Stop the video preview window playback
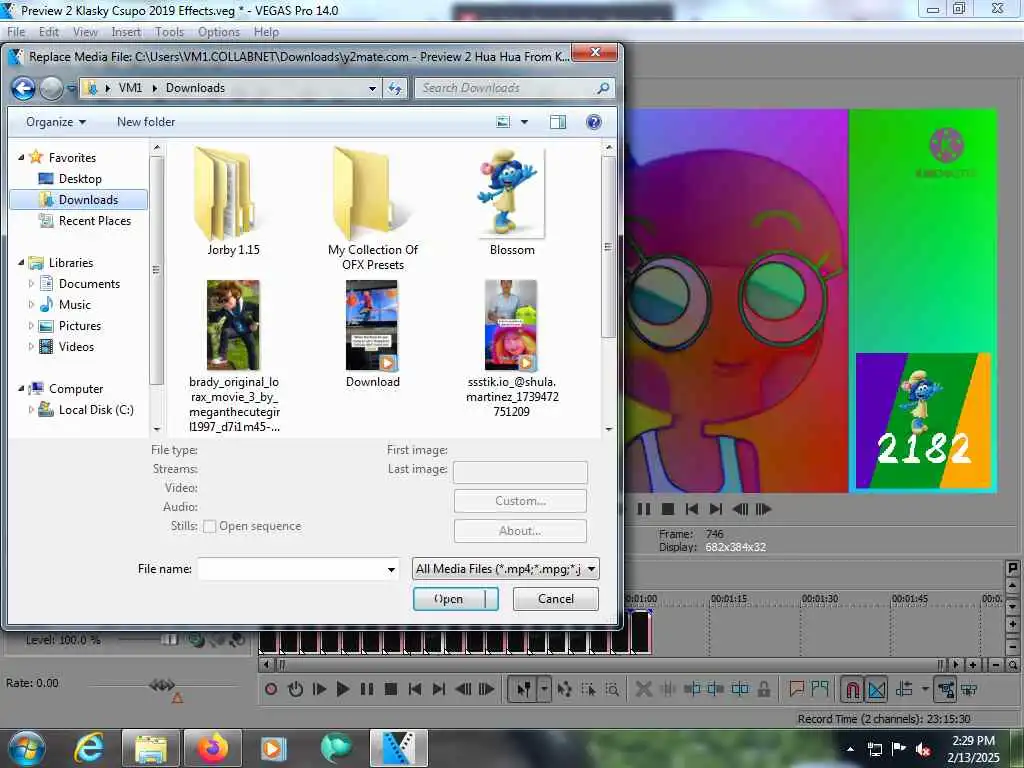The width and height of the screenshot is (1024, 768). 667,509
